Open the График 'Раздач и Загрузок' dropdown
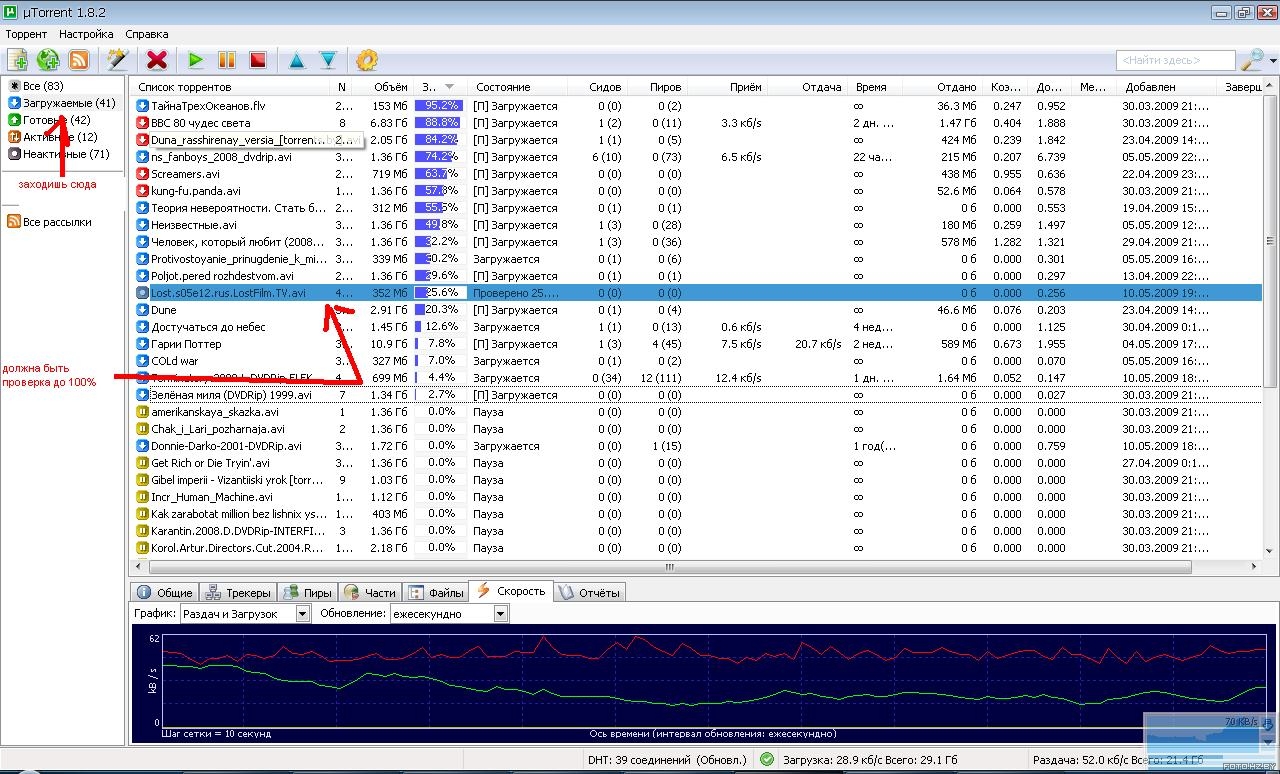1280x774 pixels. tap(245, 614)
